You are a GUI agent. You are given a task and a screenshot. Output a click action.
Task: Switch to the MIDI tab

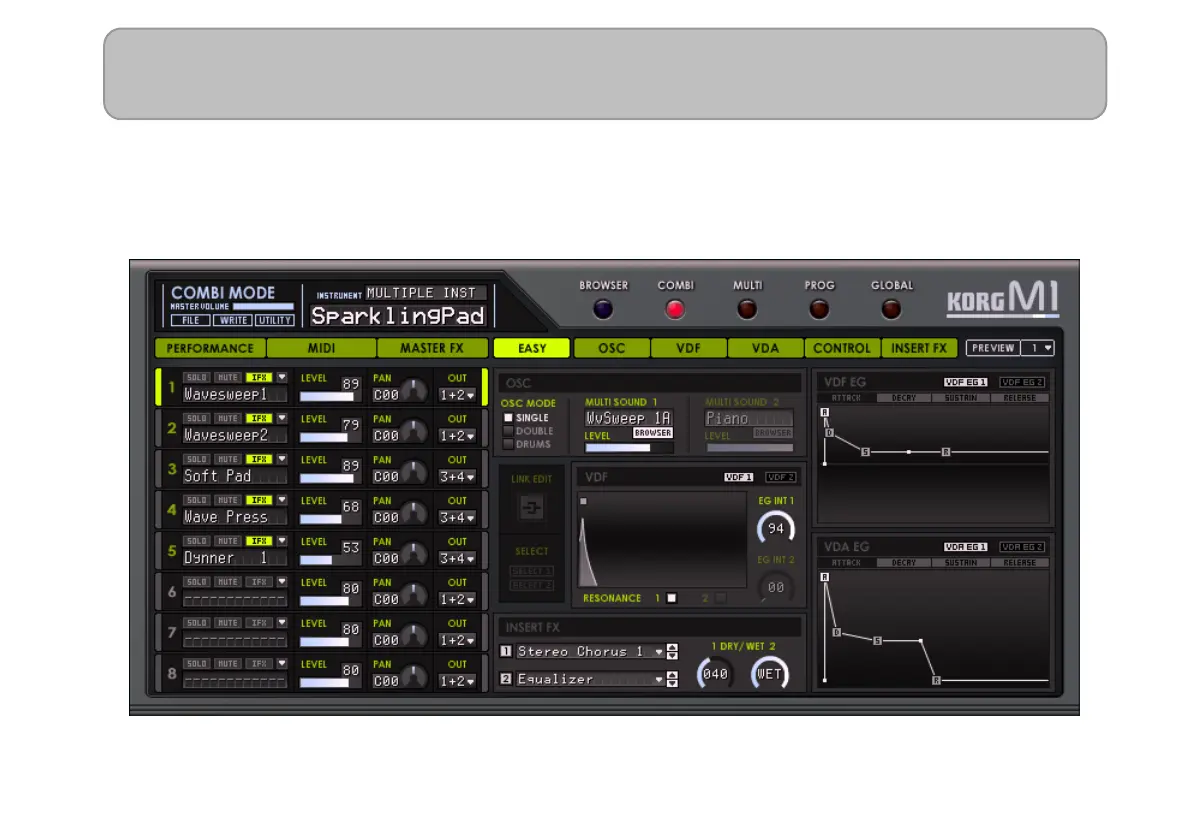pyautogui.click(x=321, y=348)
